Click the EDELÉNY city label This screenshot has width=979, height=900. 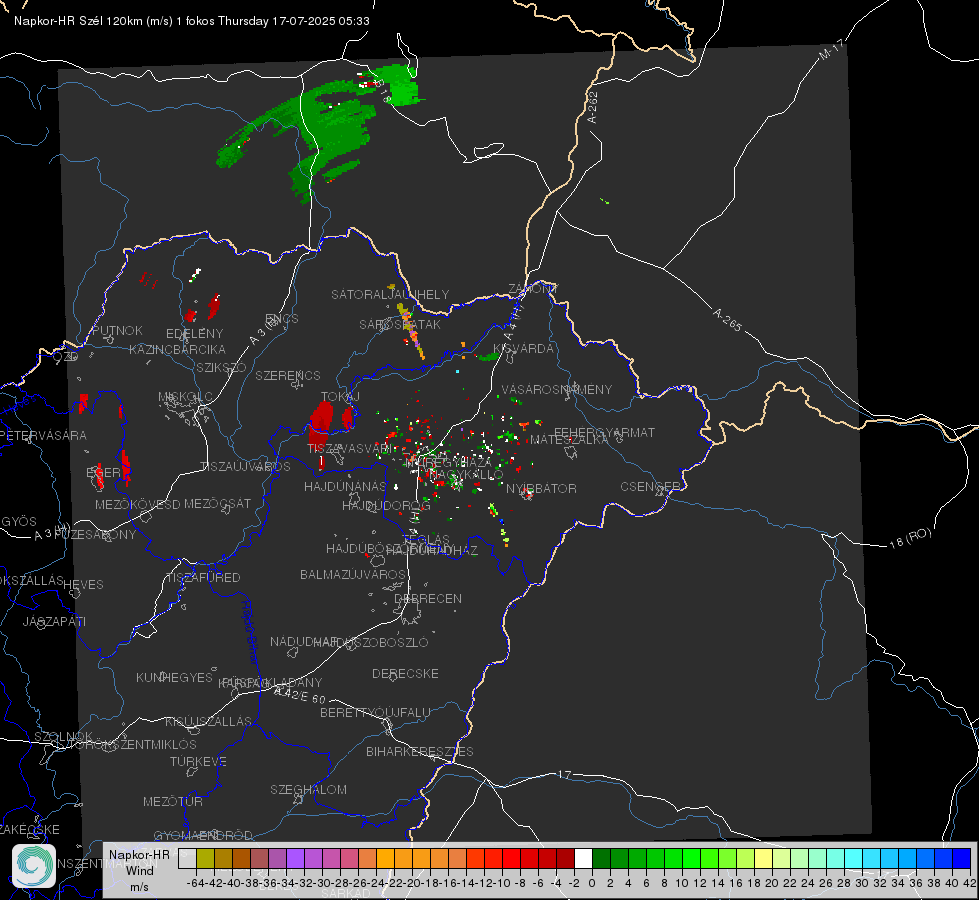click(194, 334)
